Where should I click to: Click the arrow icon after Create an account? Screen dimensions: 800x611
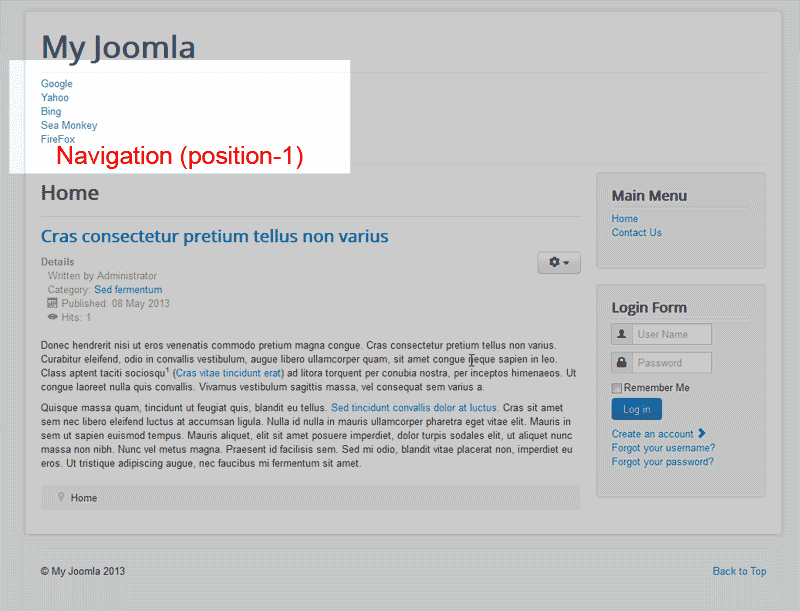(x=702, y=433)
